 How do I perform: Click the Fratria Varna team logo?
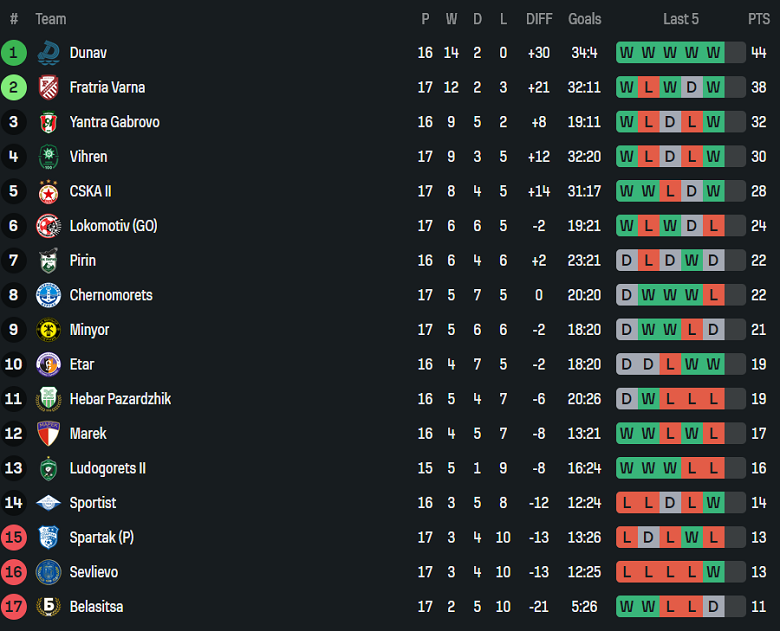point(48,88)
